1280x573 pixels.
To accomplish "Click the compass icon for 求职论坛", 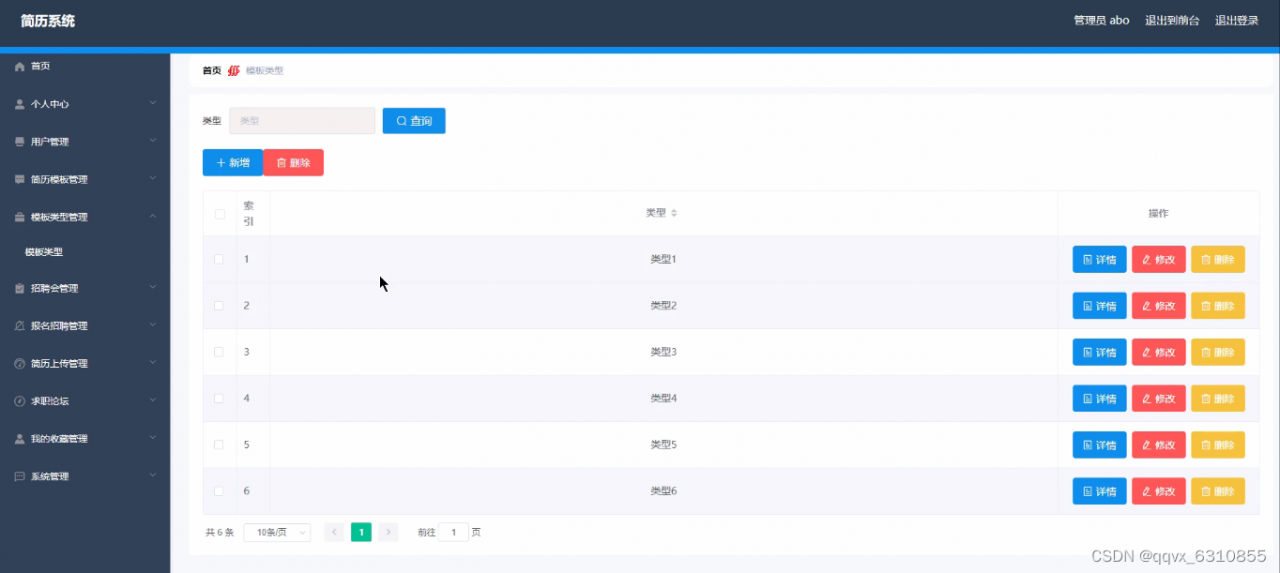I will click(x=19, y=401).
